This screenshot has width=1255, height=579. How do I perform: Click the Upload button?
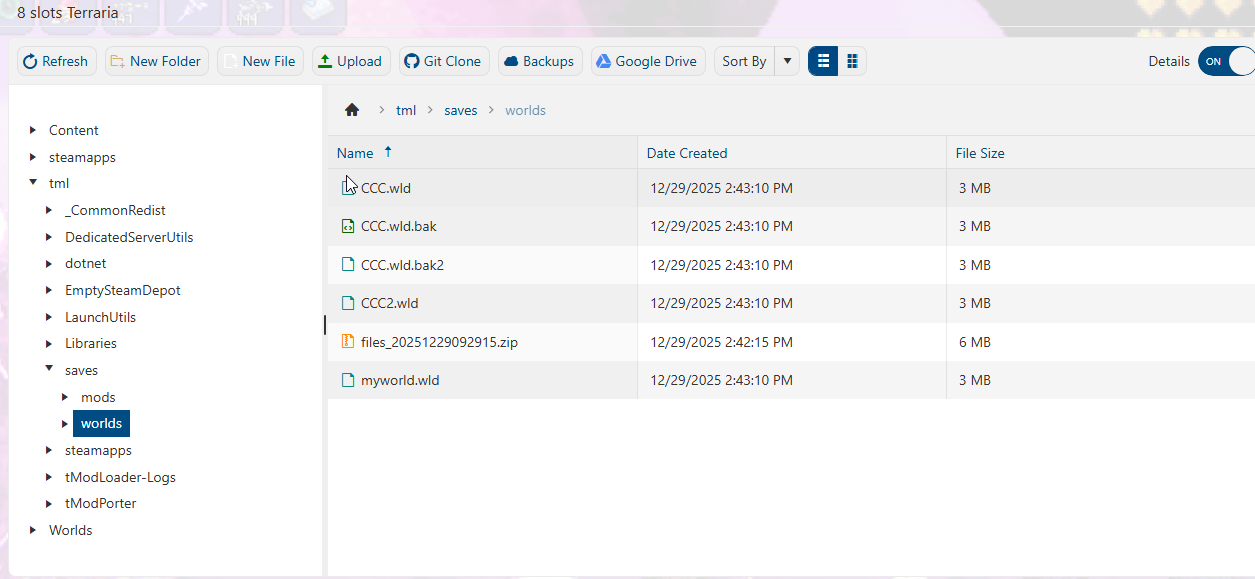[349, 61]
